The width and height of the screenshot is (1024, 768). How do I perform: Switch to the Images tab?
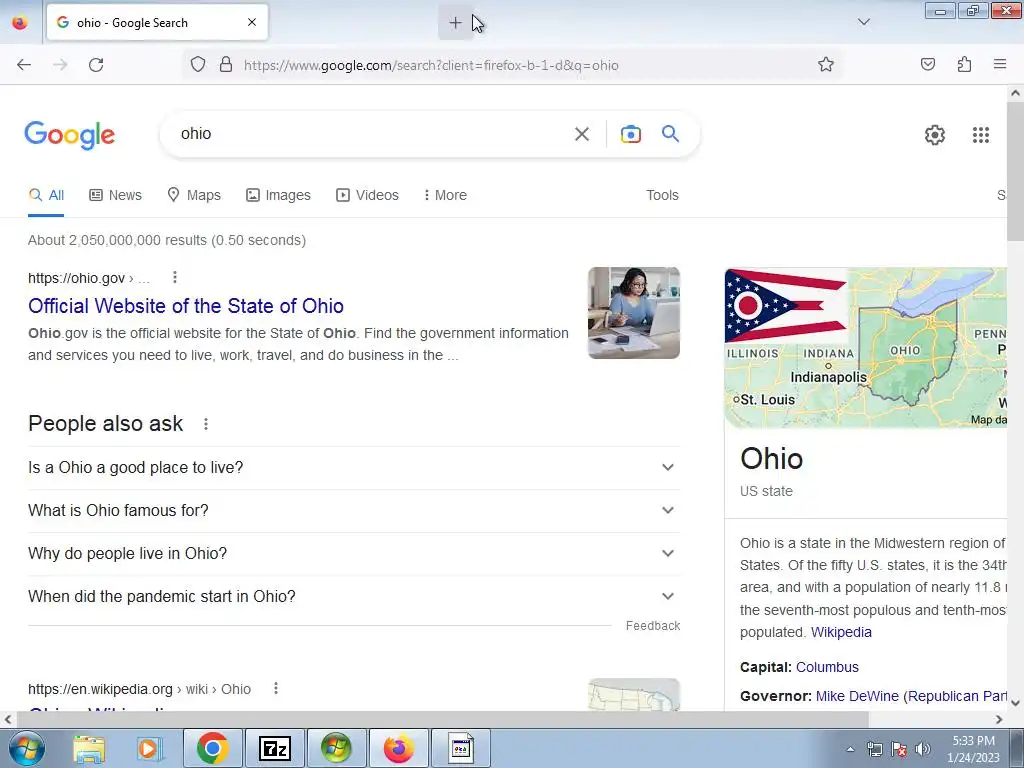pos(278,195)
